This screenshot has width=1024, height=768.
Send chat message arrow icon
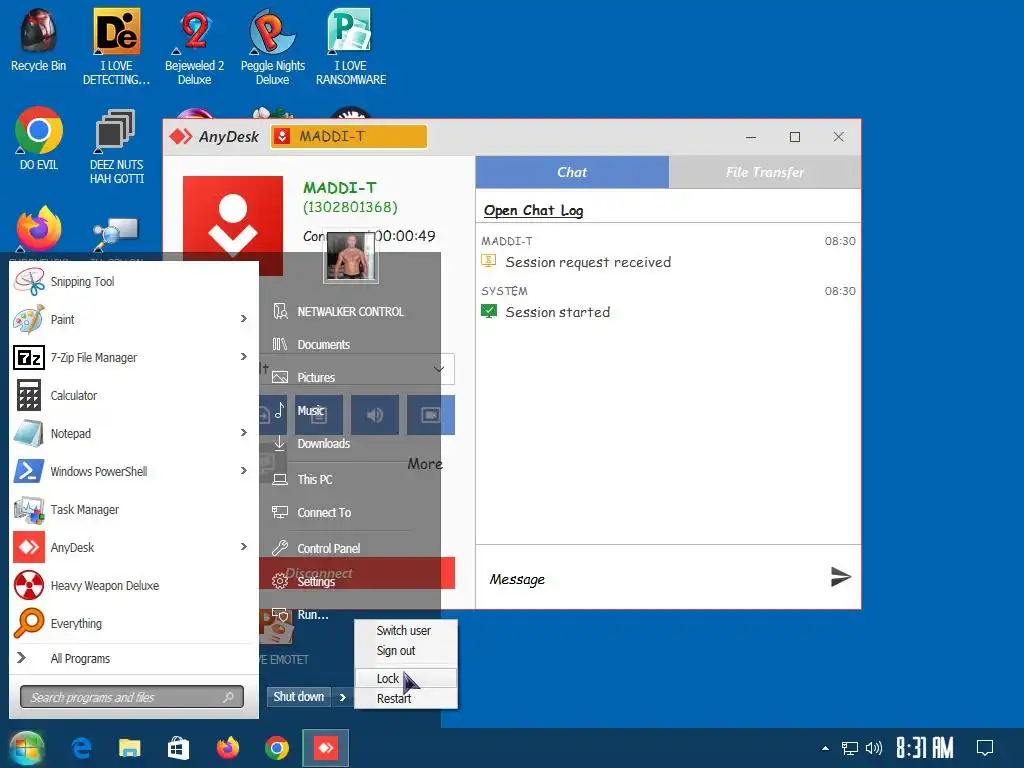point(840,577)
